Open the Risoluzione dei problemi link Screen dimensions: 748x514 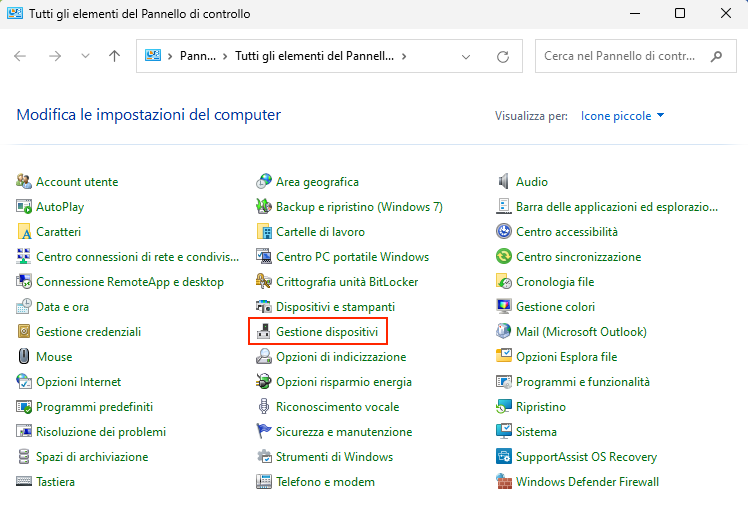[x=100, y=432]
